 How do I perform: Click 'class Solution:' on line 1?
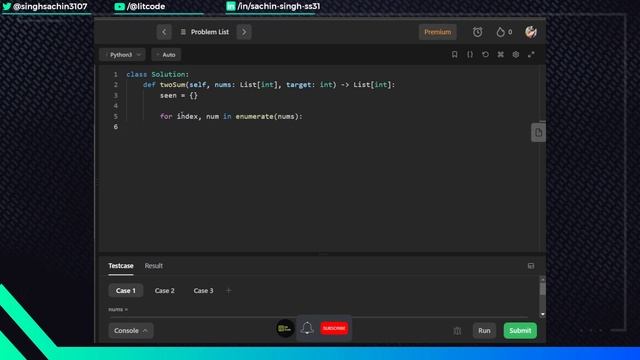158,74
